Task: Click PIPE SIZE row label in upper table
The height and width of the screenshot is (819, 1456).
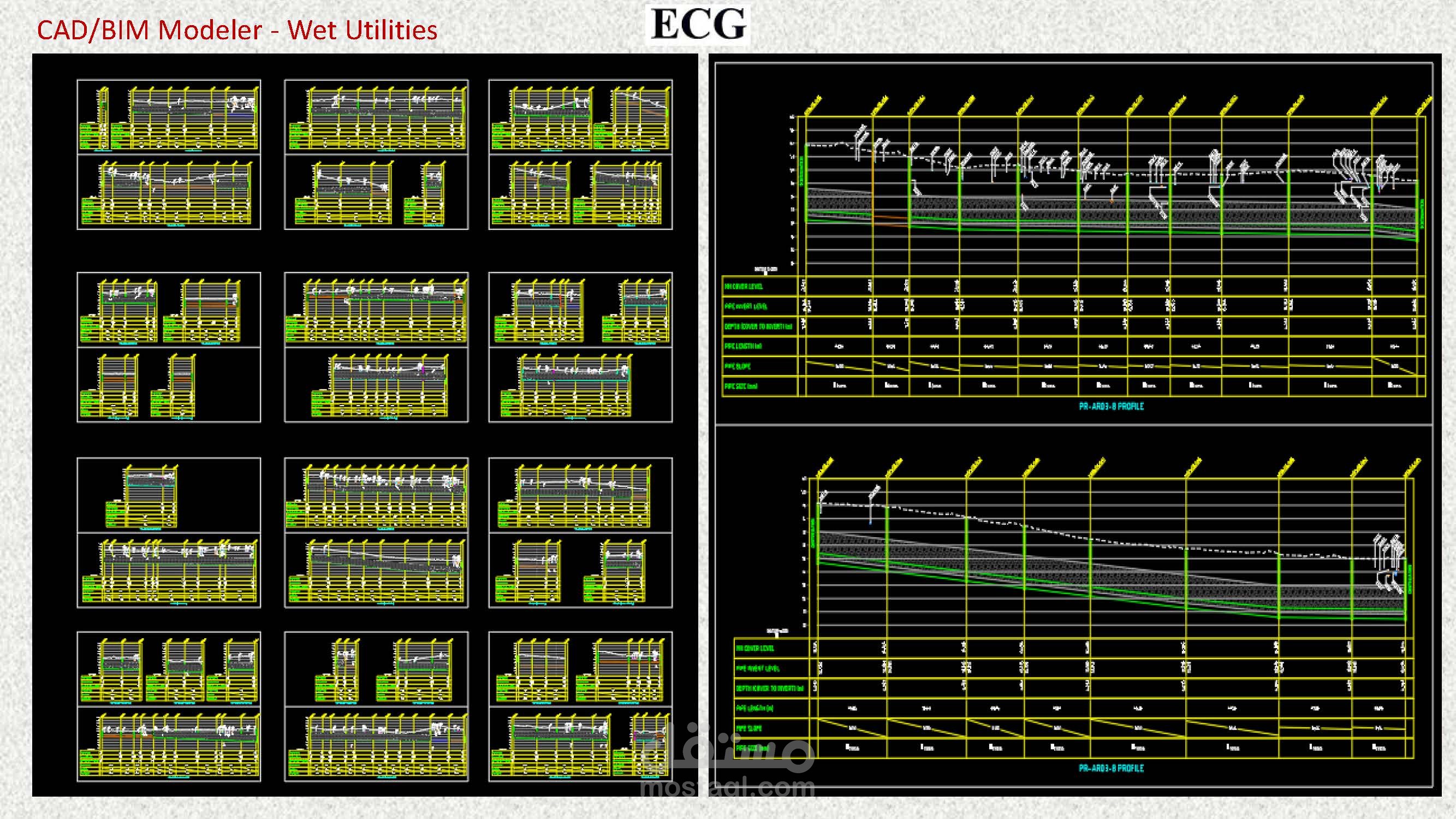Action: click(x=740, y=386)
